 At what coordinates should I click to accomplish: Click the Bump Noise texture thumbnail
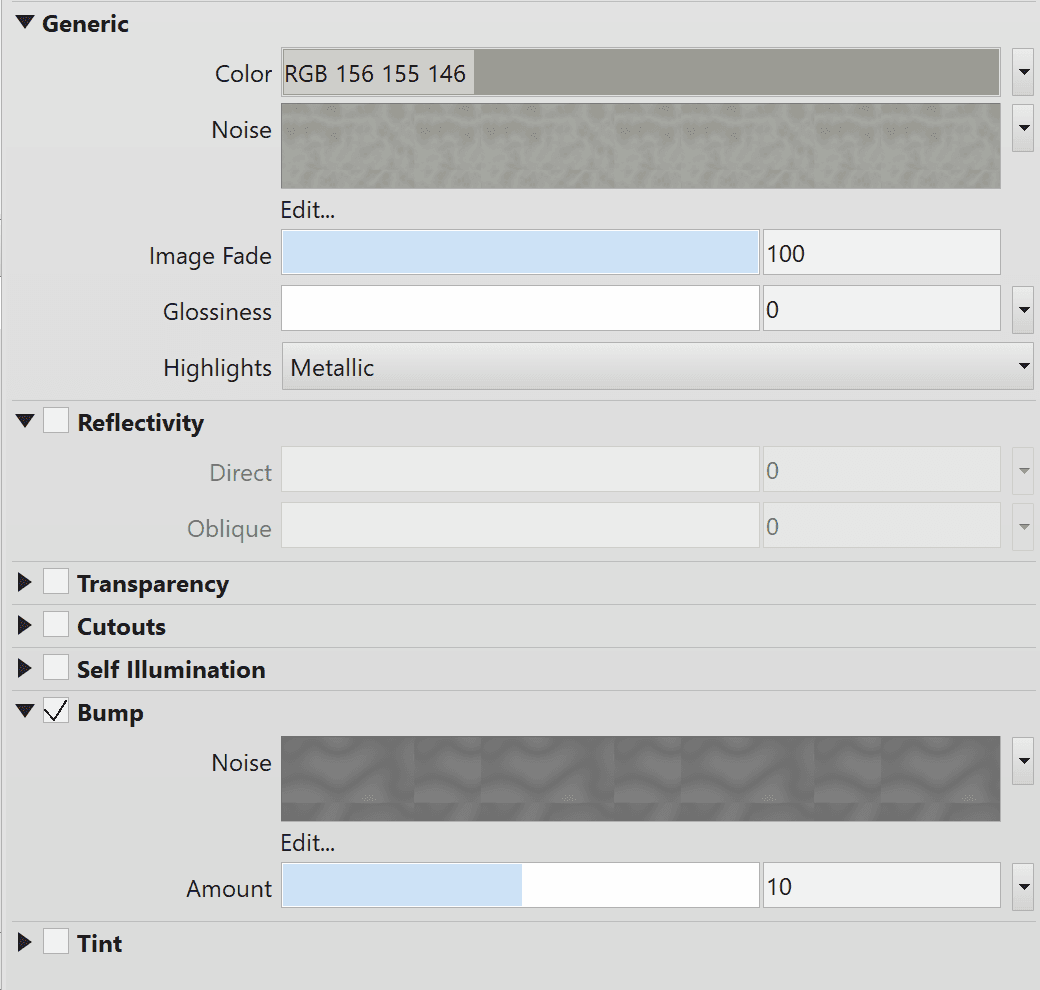pyautogui.click(x=640, y=778)
